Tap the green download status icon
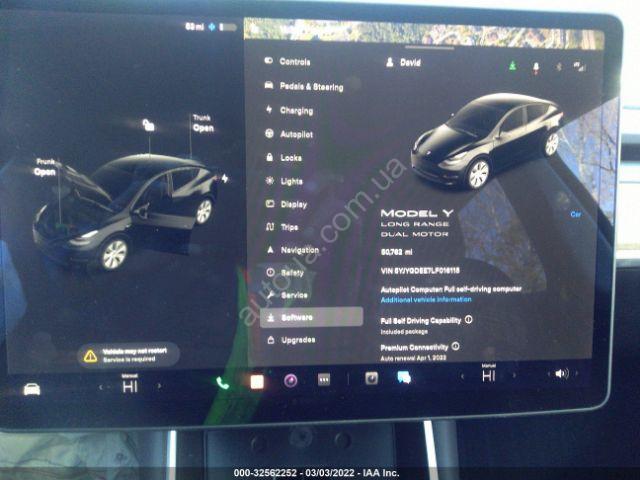This screenshot has height=480, width=640. coord(513,65)
